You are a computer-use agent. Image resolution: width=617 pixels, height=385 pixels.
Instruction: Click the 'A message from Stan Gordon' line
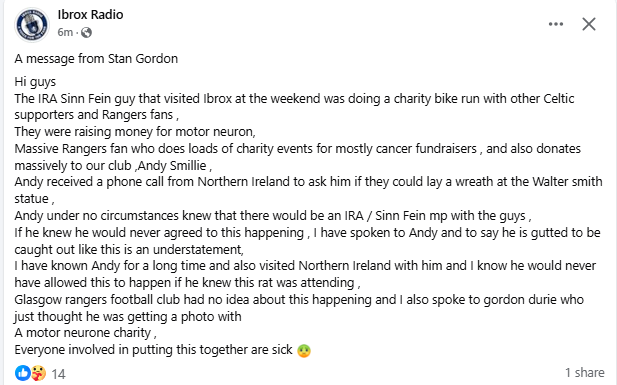pyautogui.click(x=96, y=59)
